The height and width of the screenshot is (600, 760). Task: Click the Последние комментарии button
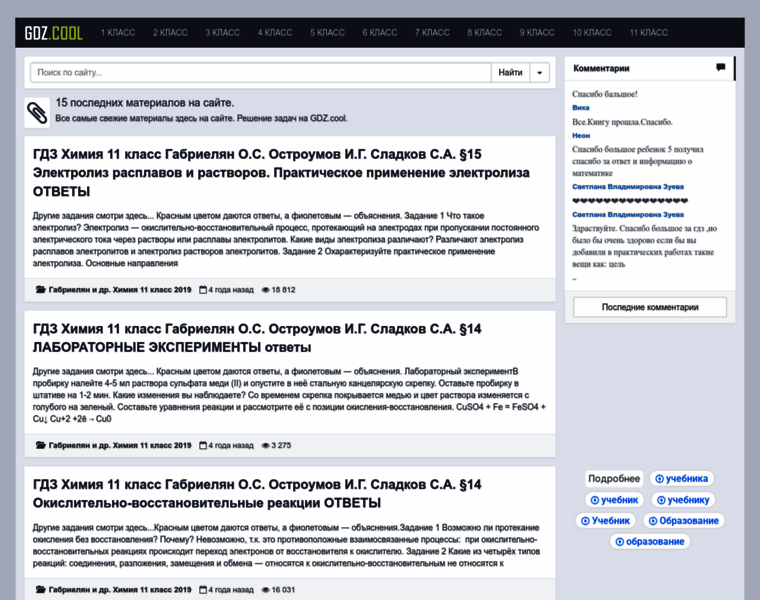pos(650,307)
